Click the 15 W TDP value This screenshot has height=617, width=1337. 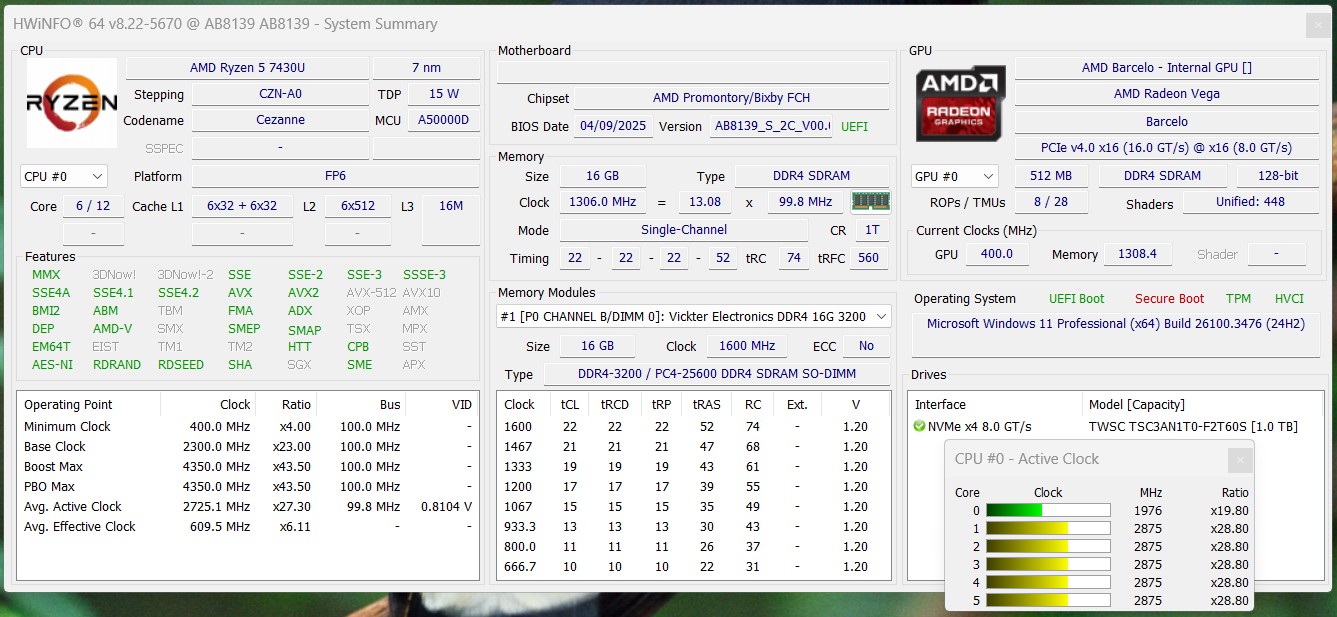[443, 94]
